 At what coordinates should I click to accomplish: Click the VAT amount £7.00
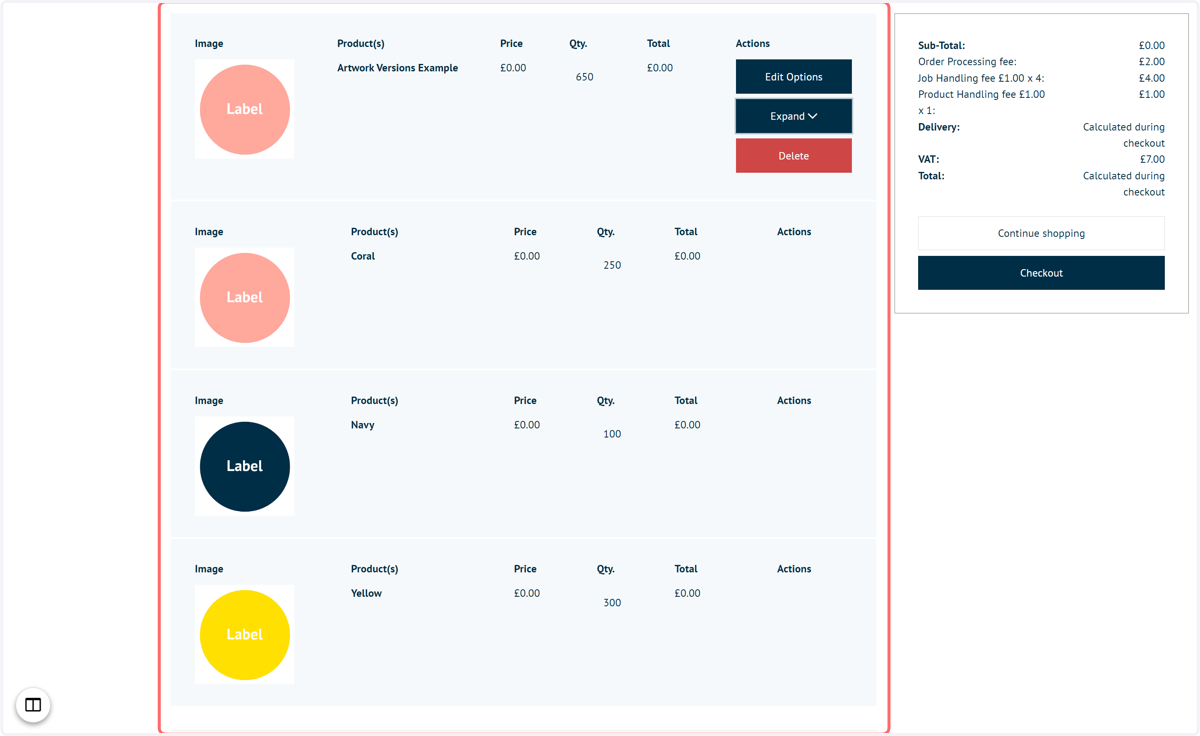1152,159
